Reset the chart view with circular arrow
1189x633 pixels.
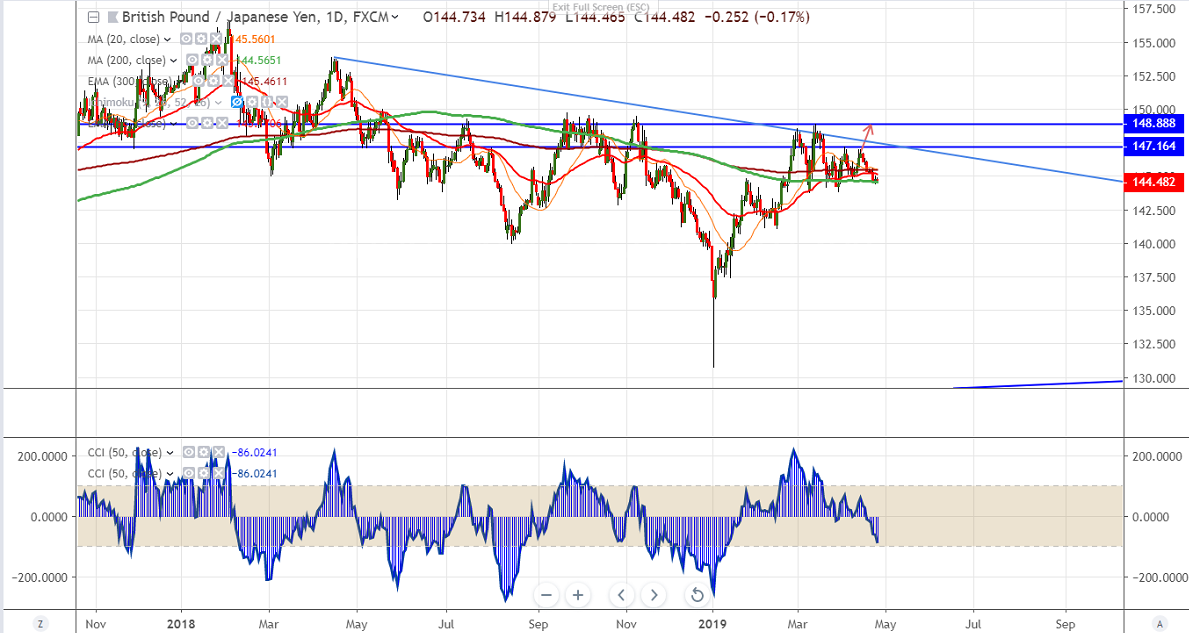click(697, 595)
